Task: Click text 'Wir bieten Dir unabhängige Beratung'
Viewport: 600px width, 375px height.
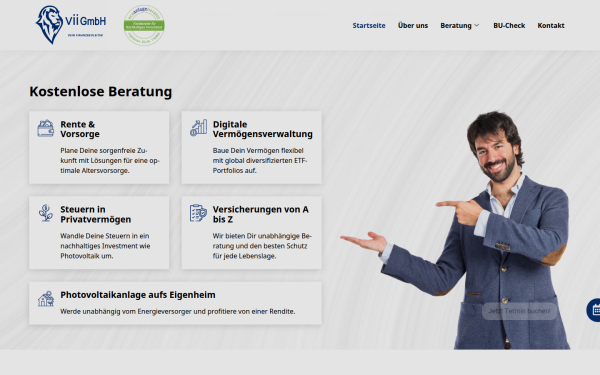Action: coord(262,246)
